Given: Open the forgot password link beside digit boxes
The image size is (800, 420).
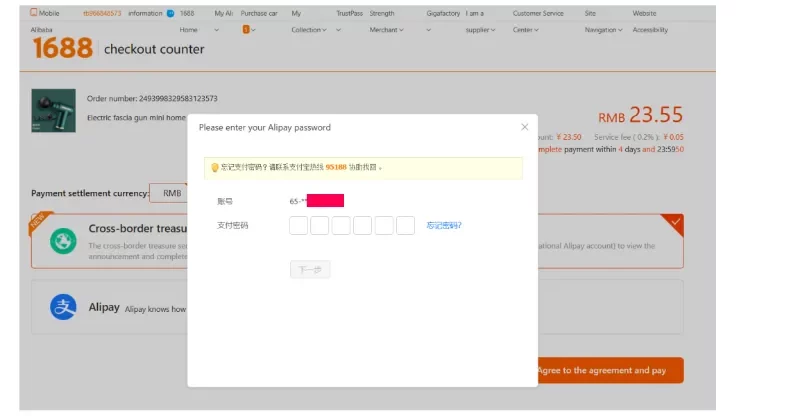Looking at the screenshot, I should [444, 226].
